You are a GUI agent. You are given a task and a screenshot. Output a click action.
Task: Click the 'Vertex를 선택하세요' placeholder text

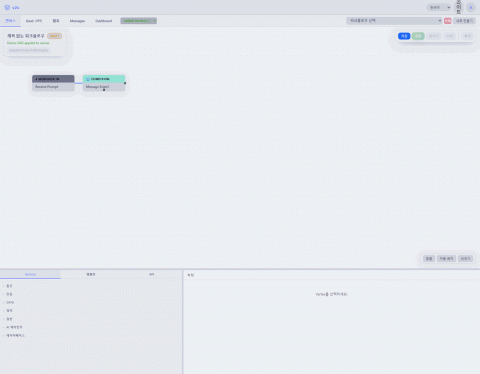coord(331,294)
